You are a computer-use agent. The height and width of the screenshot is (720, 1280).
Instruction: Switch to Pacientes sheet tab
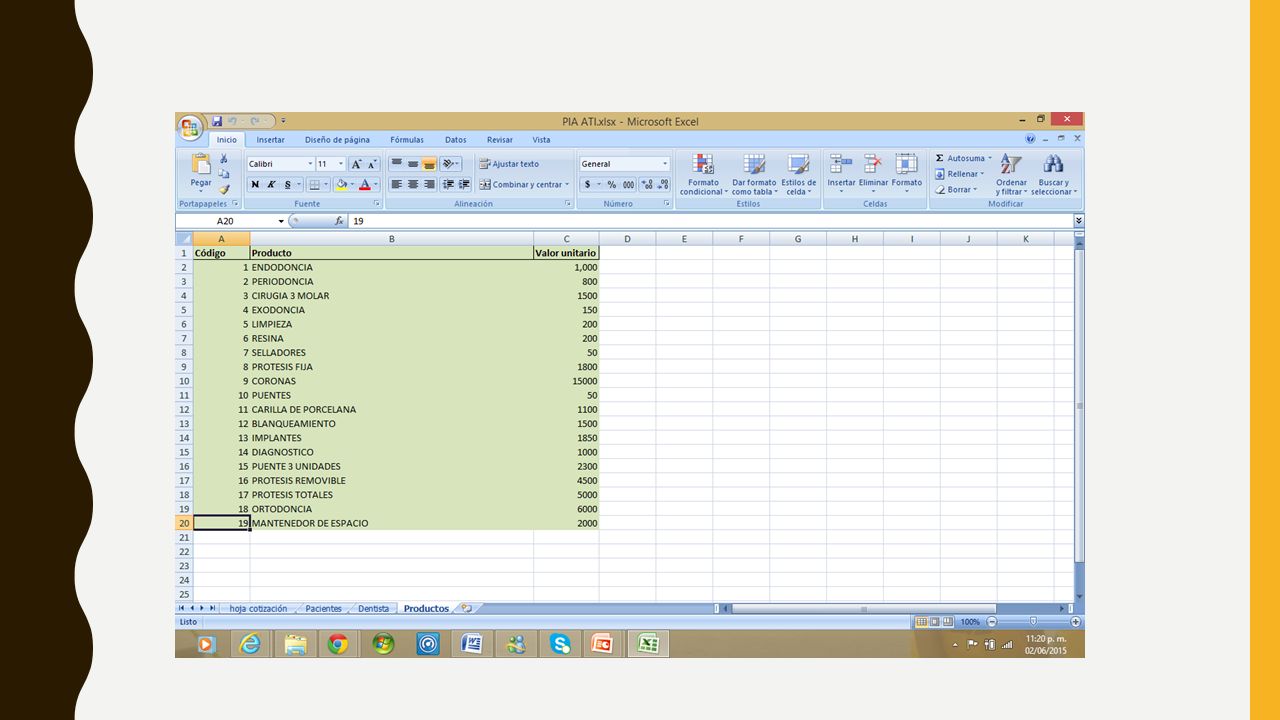(x=323, y=608)
